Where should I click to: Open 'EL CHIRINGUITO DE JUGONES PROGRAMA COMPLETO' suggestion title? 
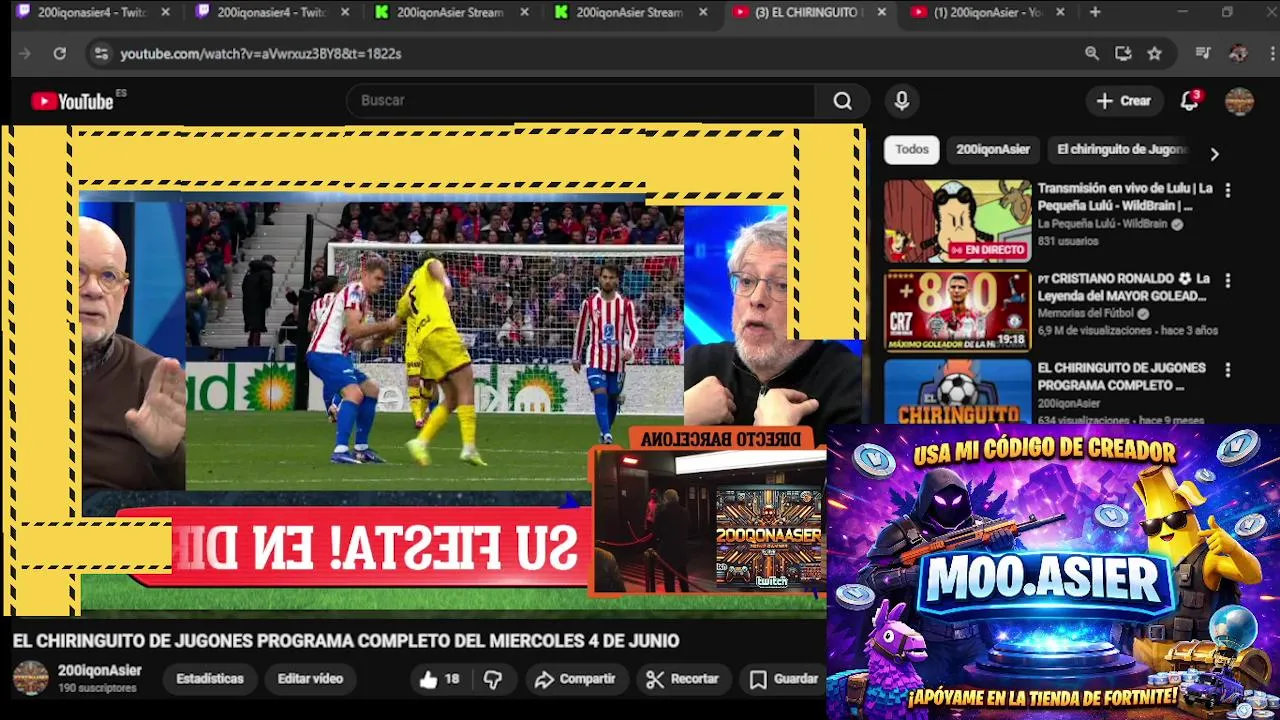(x=1121, y=377)
